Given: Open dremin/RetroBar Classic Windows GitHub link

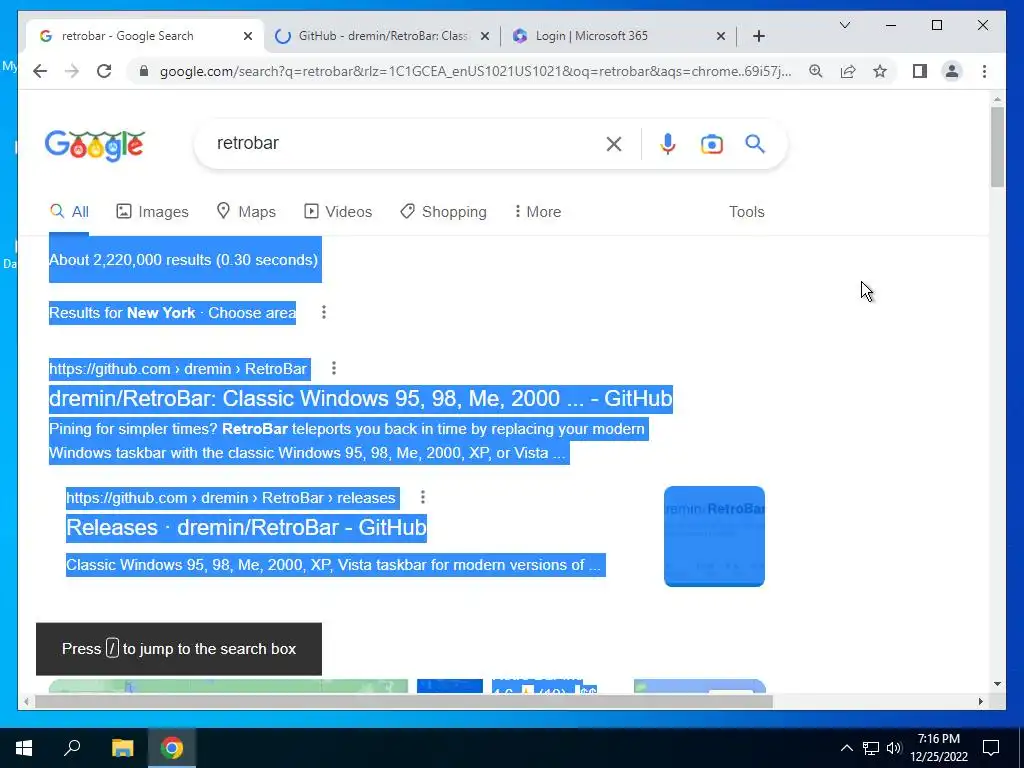Looking at the screenshot, I should 360,398.
